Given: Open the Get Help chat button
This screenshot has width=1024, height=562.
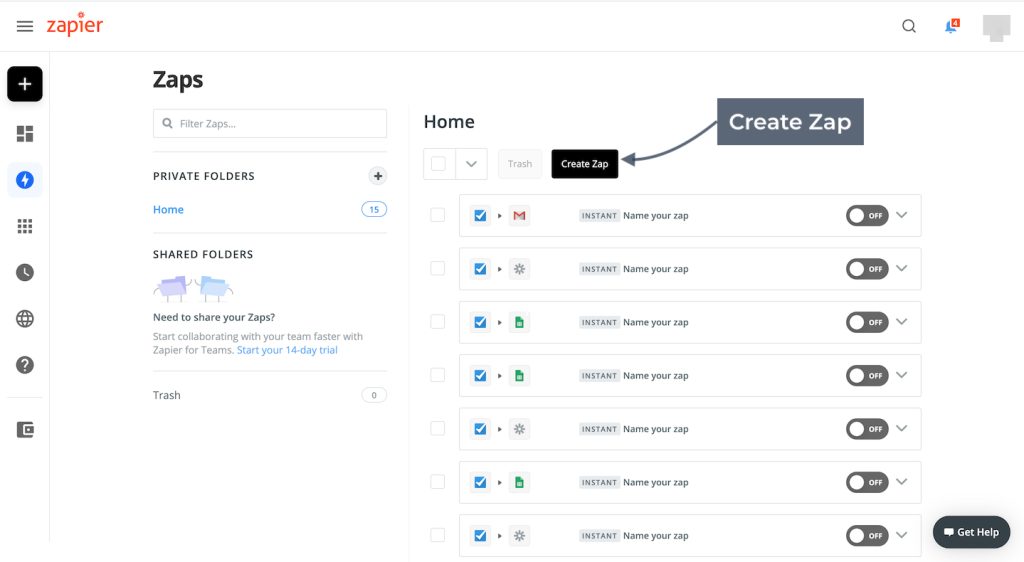Looking at the screenshot, I should (972, 532).
